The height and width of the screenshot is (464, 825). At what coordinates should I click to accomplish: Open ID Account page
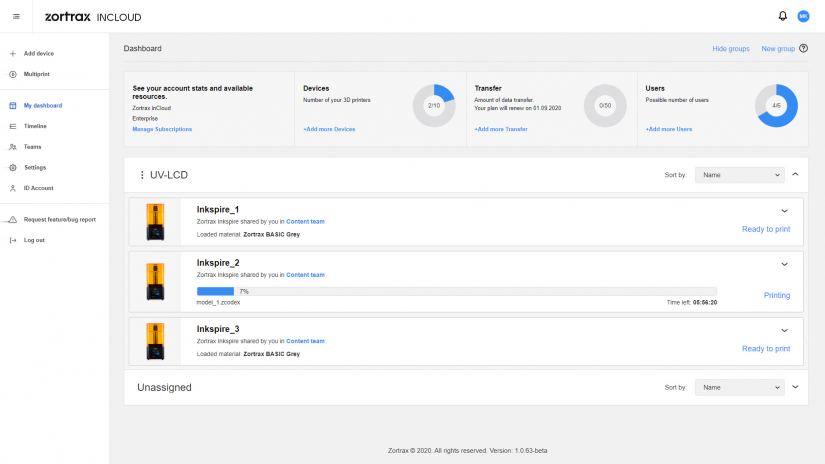tap(38, 188)
